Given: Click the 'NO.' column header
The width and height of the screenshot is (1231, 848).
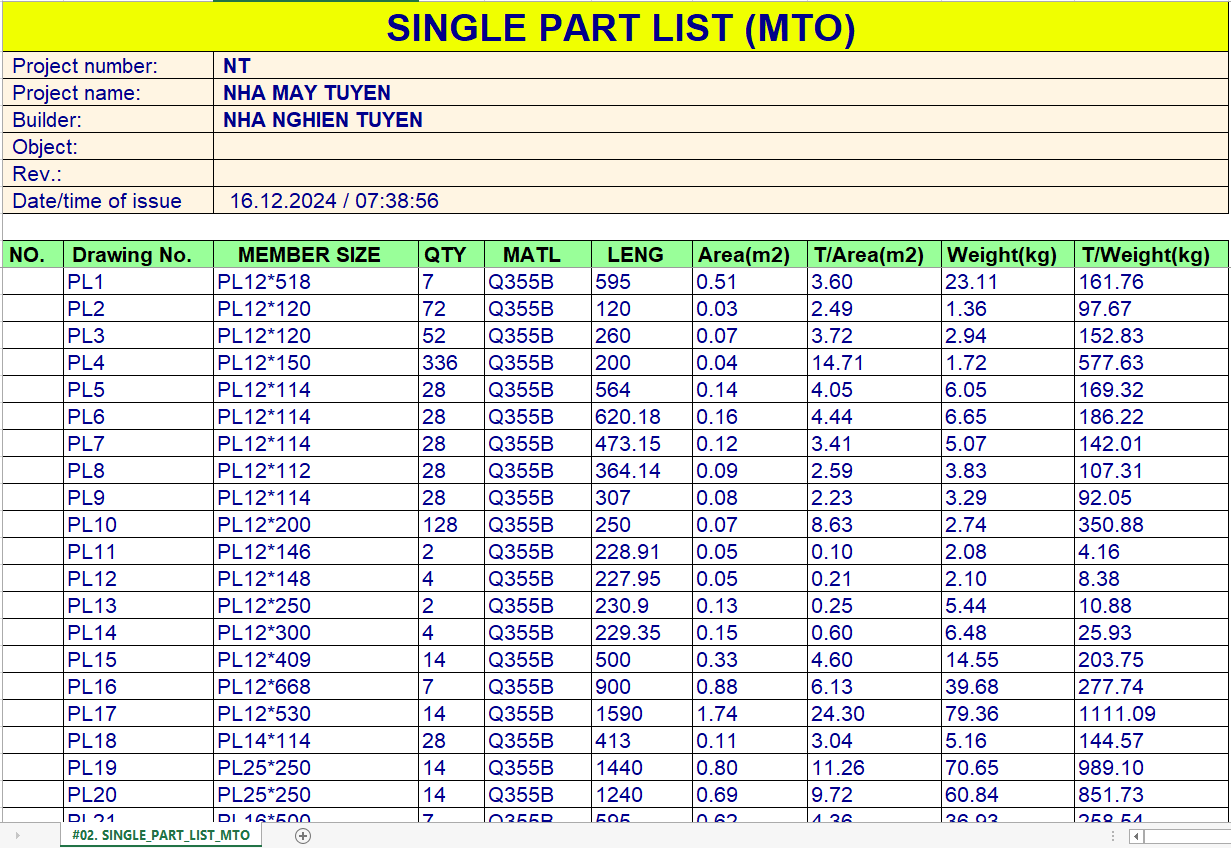Looking at the screenshot, I should click(33, 255).
